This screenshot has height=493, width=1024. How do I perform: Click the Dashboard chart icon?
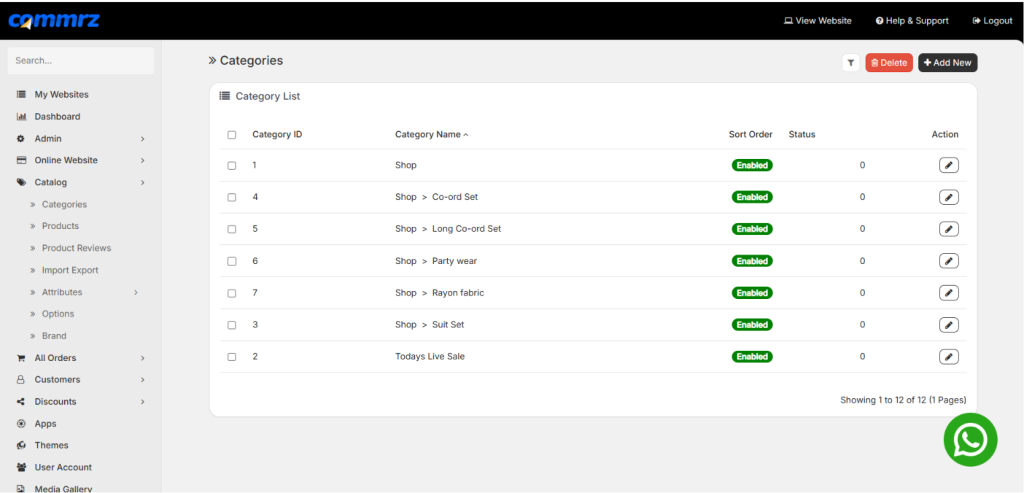click(x=21, y=117)
